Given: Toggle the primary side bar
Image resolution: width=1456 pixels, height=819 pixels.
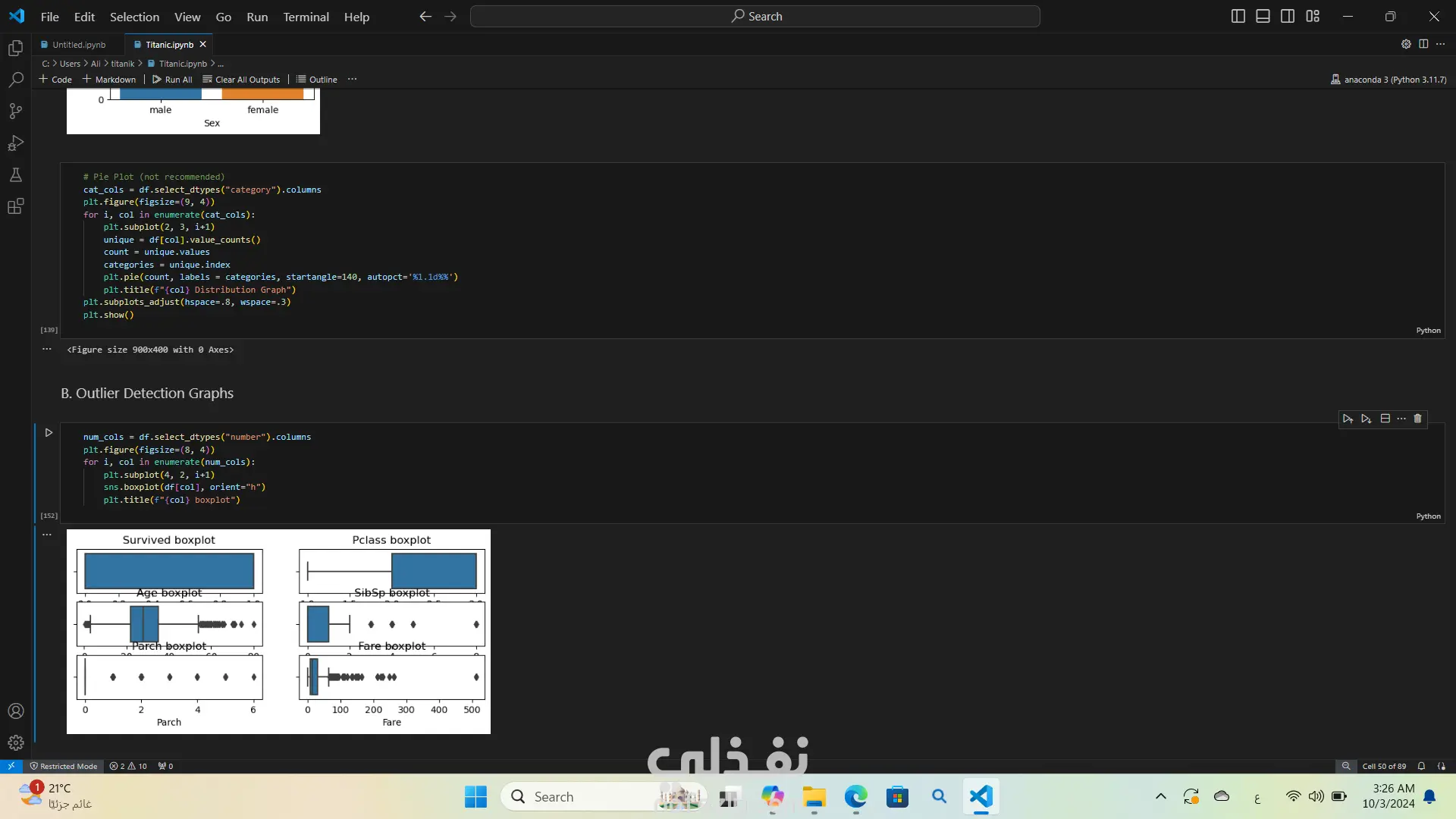Looking at the screenshot, I should (x=1238, y=16).
